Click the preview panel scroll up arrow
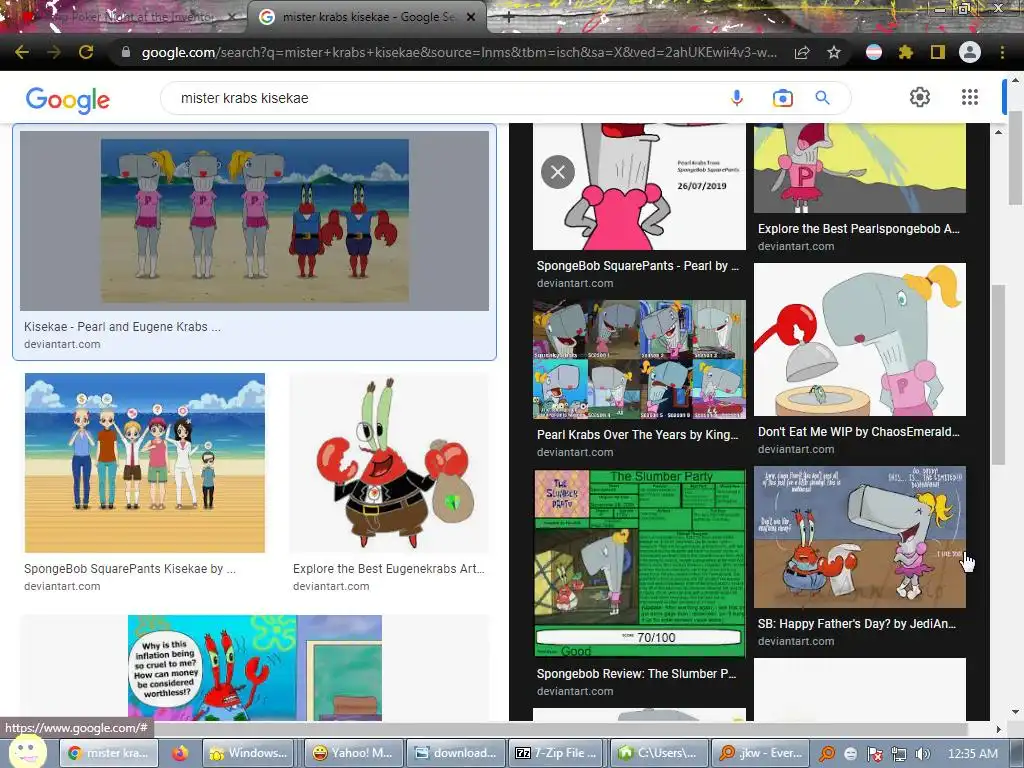 (998, 133)
